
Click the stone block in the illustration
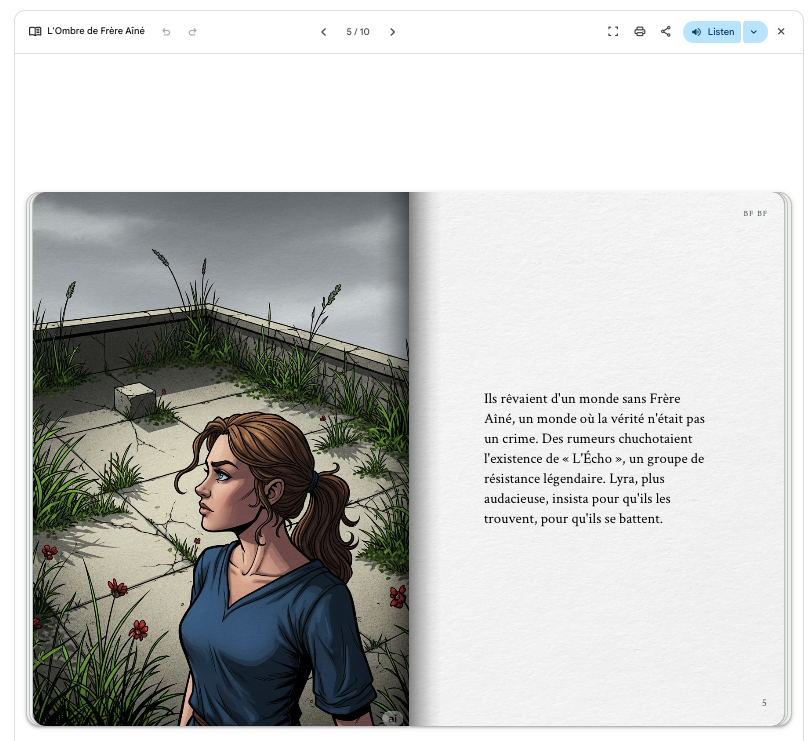click(134, 400)
